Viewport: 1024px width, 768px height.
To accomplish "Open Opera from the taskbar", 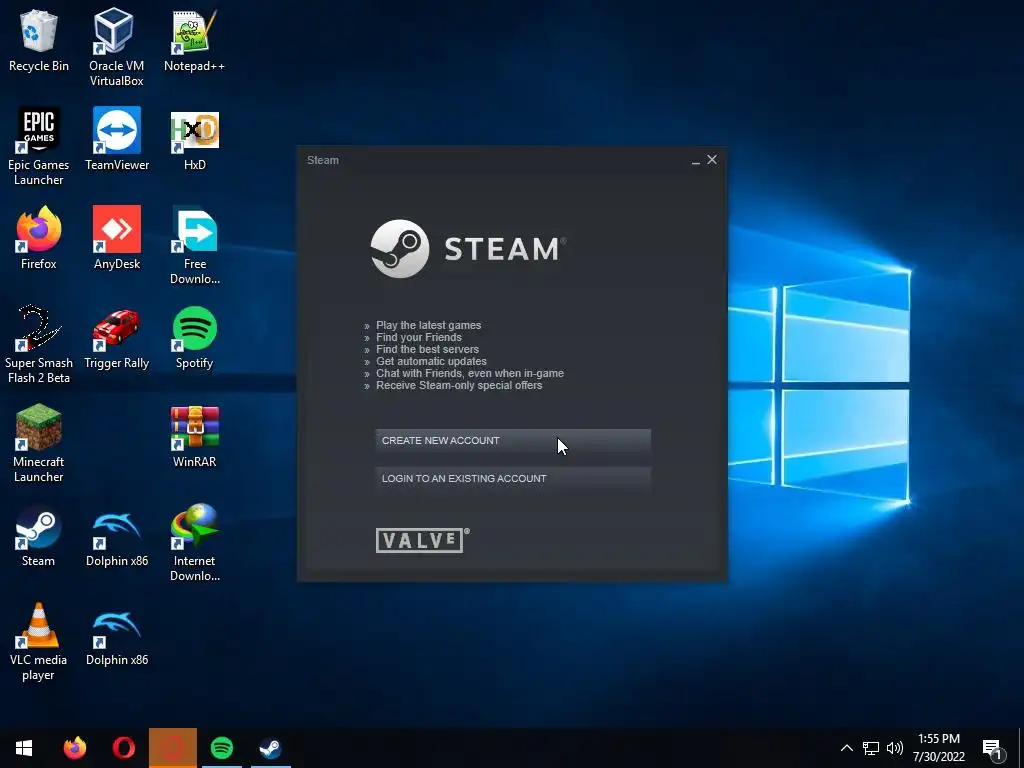I will (x=123, y=748).
